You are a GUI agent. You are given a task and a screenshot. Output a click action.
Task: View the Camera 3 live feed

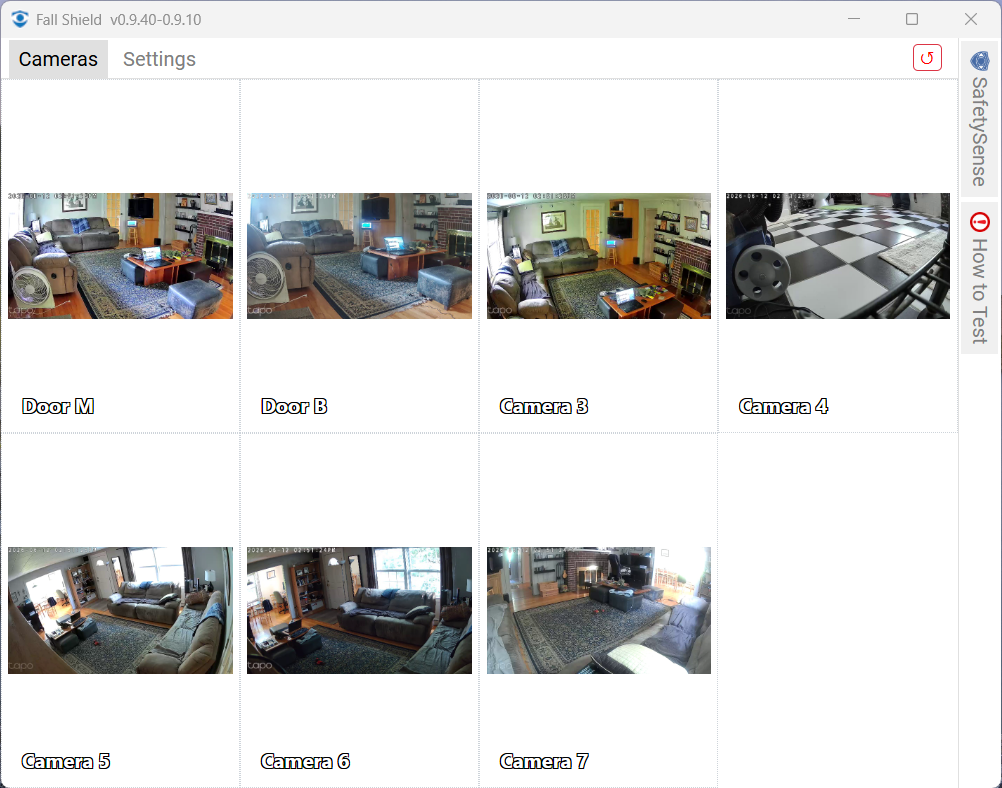(x=599, y=256)
